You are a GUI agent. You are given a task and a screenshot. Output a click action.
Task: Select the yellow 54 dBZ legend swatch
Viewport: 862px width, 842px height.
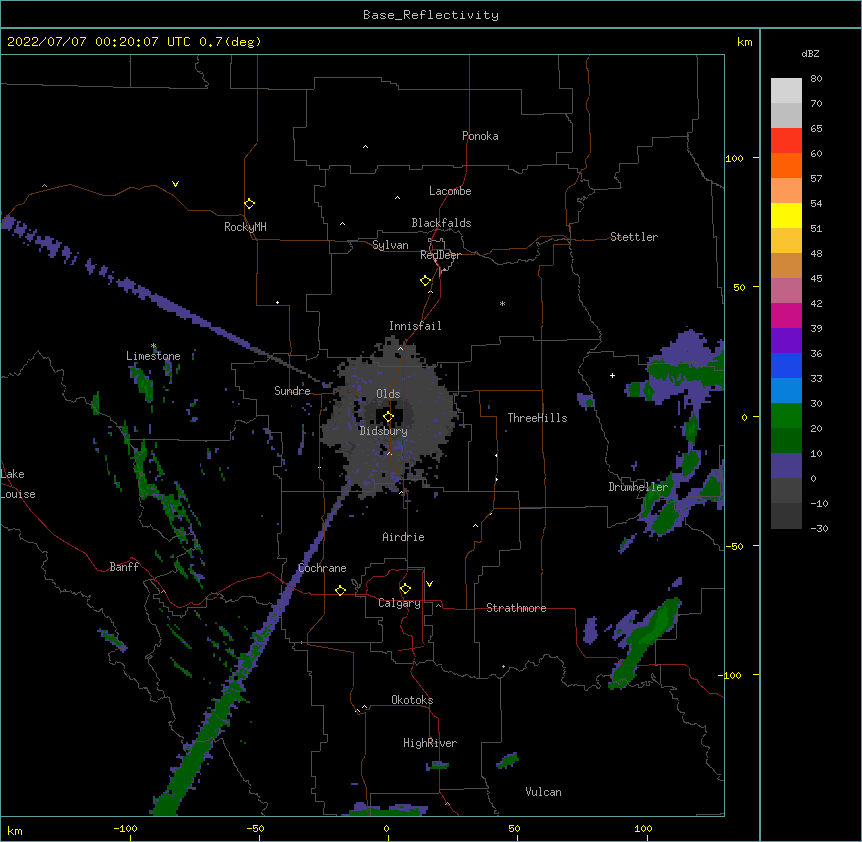786,215
